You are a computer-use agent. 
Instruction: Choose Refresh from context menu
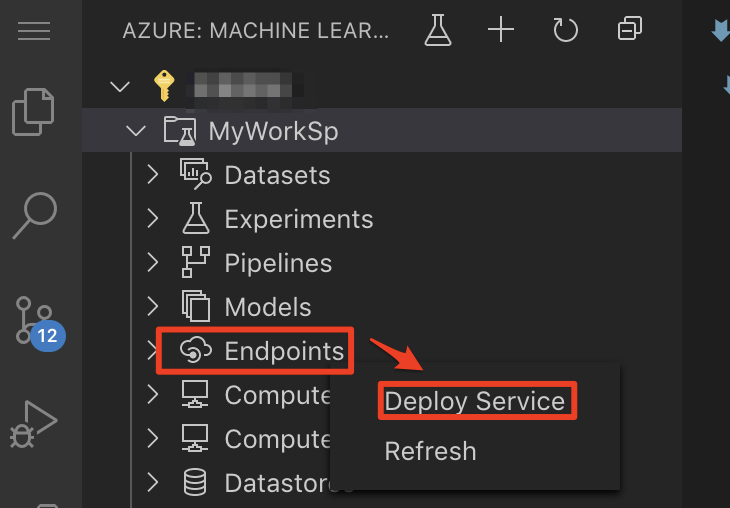click(x=430, y=451)
